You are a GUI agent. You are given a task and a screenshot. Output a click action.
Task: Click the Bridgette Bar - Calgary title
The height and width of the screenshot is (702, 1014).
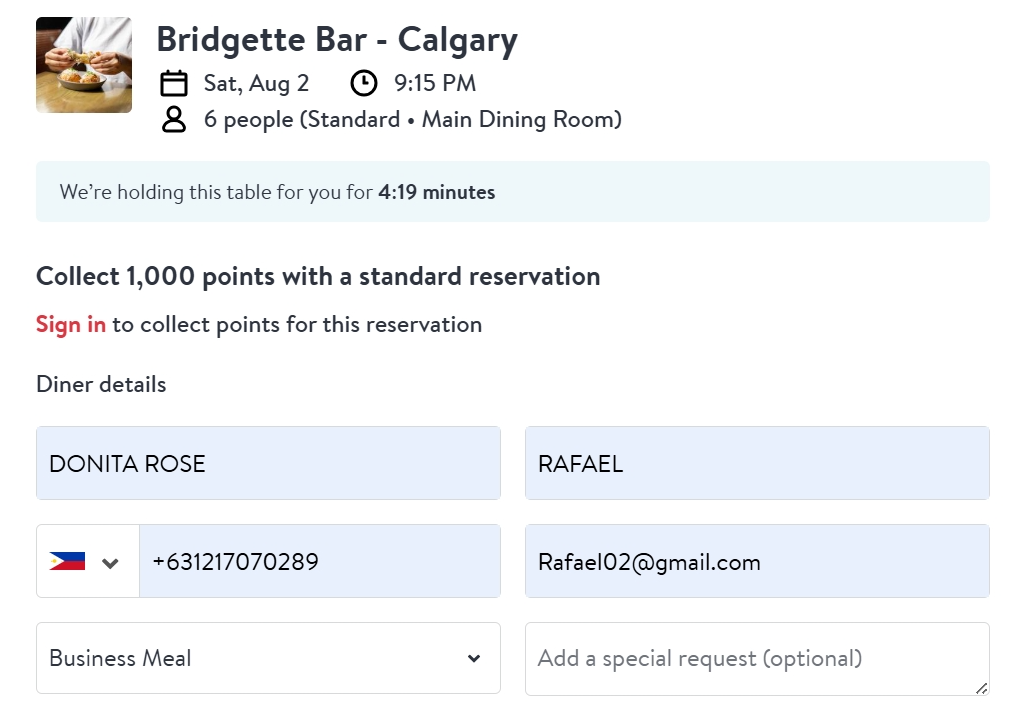[337, 40]
